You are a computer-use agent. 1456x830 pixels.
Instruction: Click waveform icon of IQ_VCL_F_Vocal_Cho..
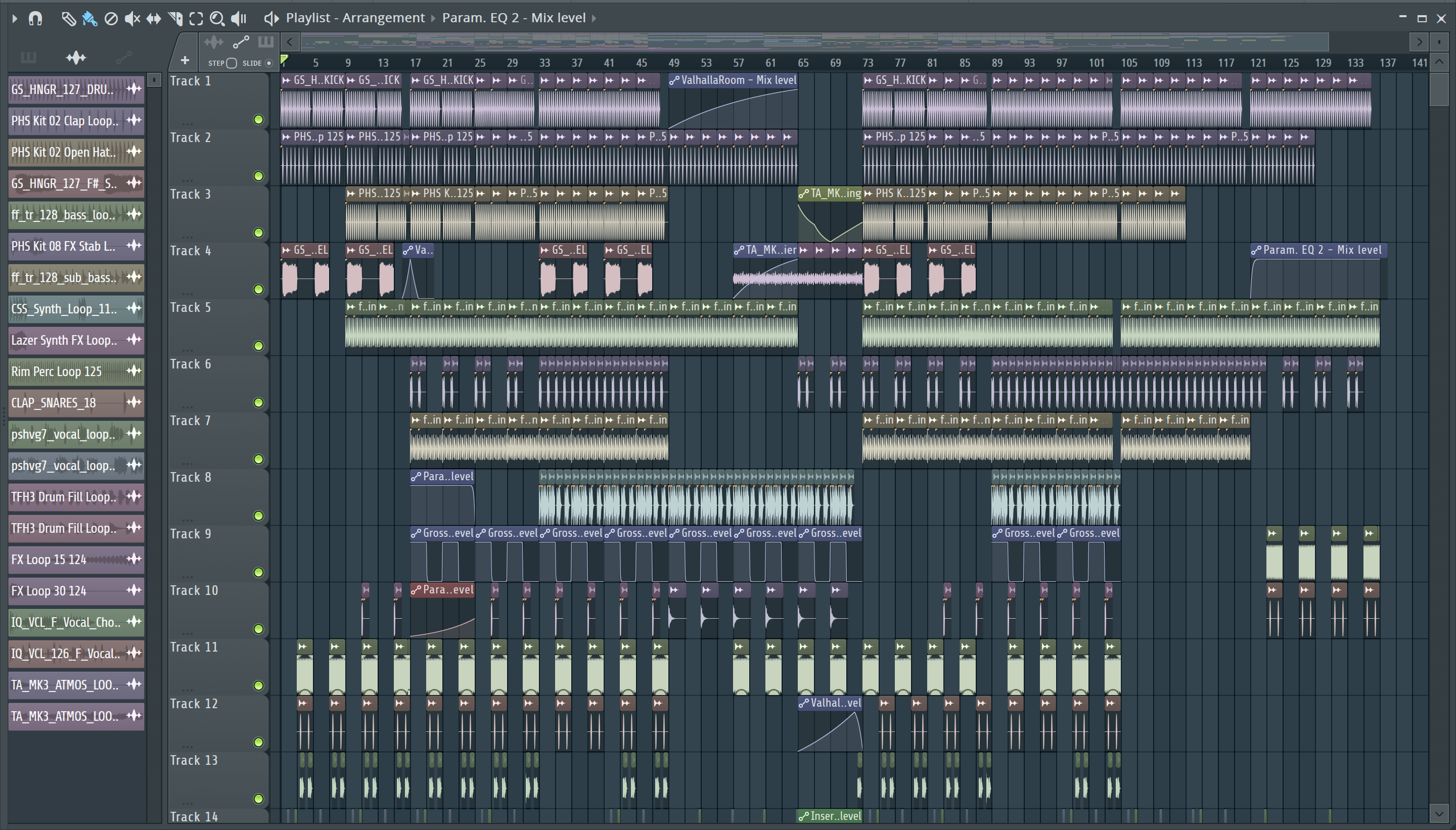pos(134,622)
